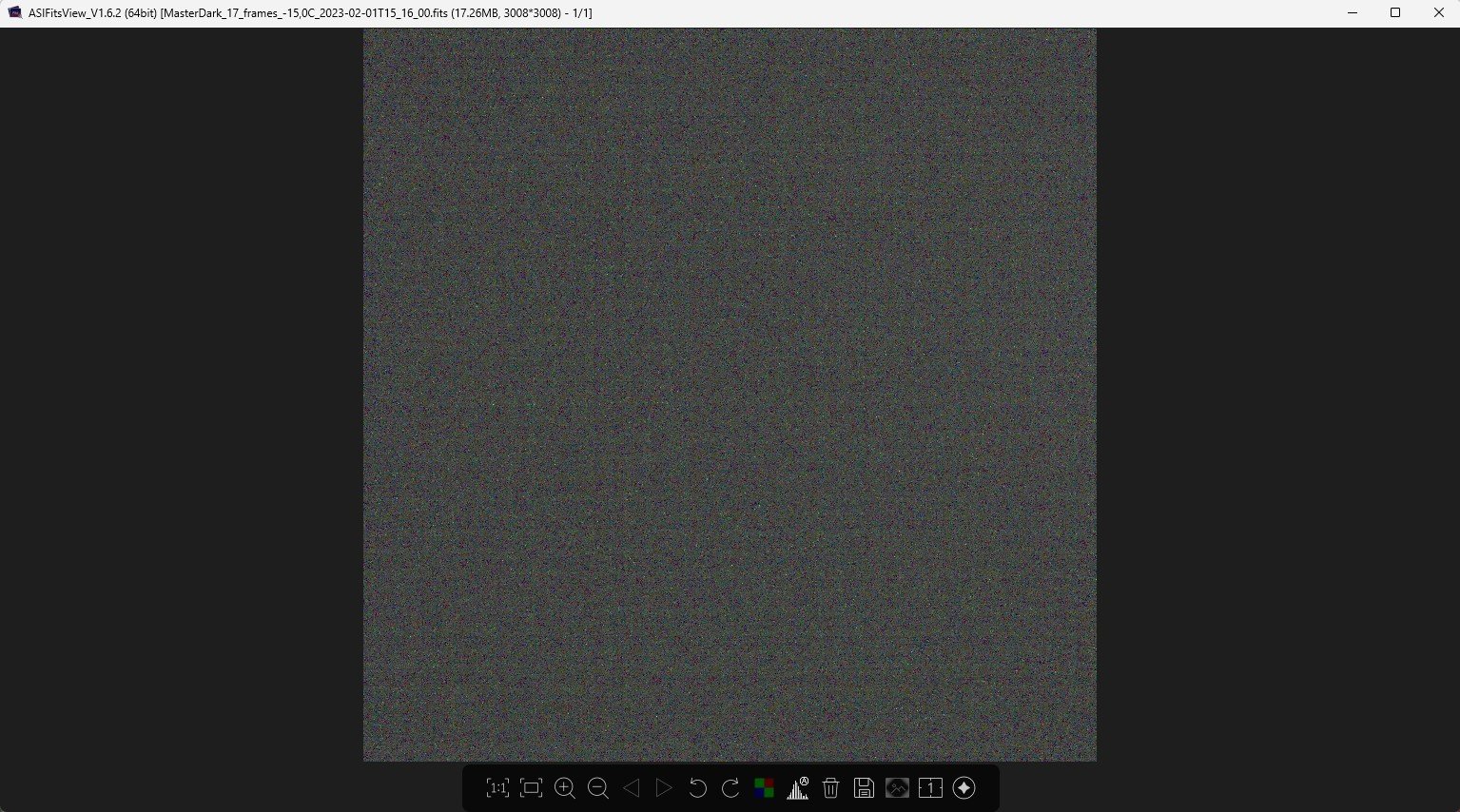This screenshot has width=1460, height=812.
Task: Minimize the ASIFitsView window
Action: (1353, 12)
